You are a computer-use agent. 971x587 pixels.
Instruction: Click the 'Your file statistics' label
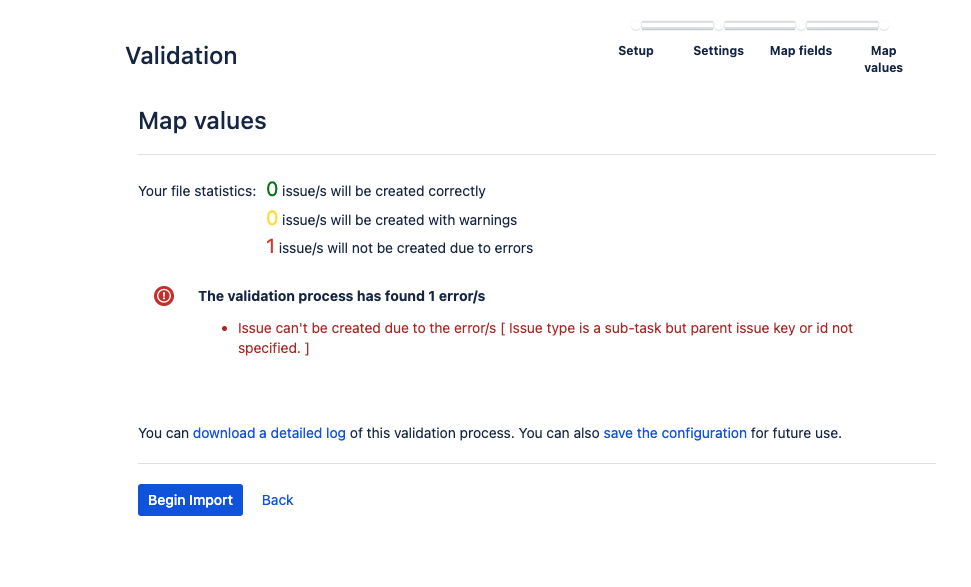click(199, 190)
